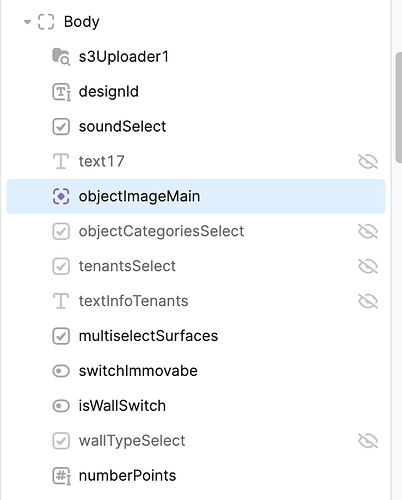Toggle visibility of textInfoTenants
402x500 pixels.
(x=368, y=301)
